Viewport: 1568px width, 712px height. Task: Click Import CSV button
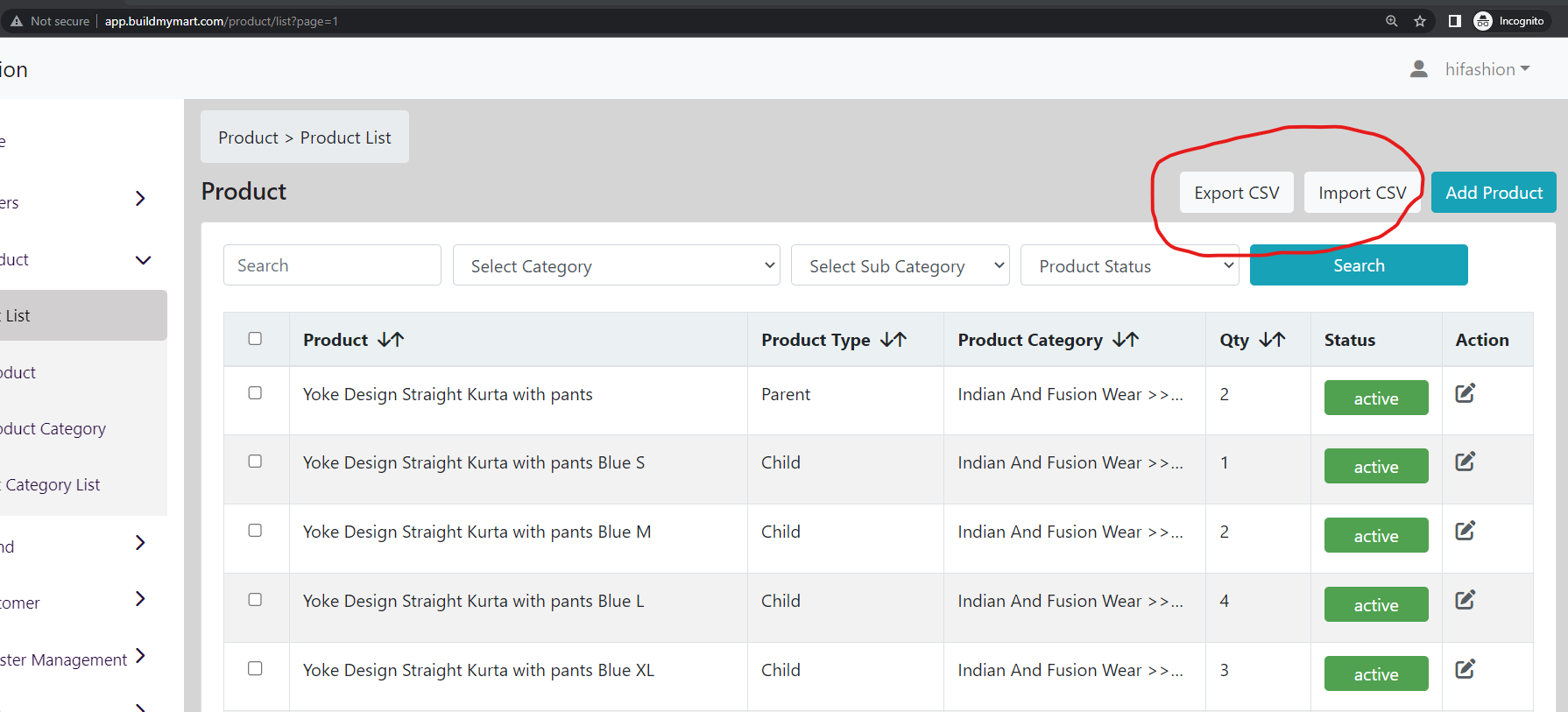(x=1362, y=193)
